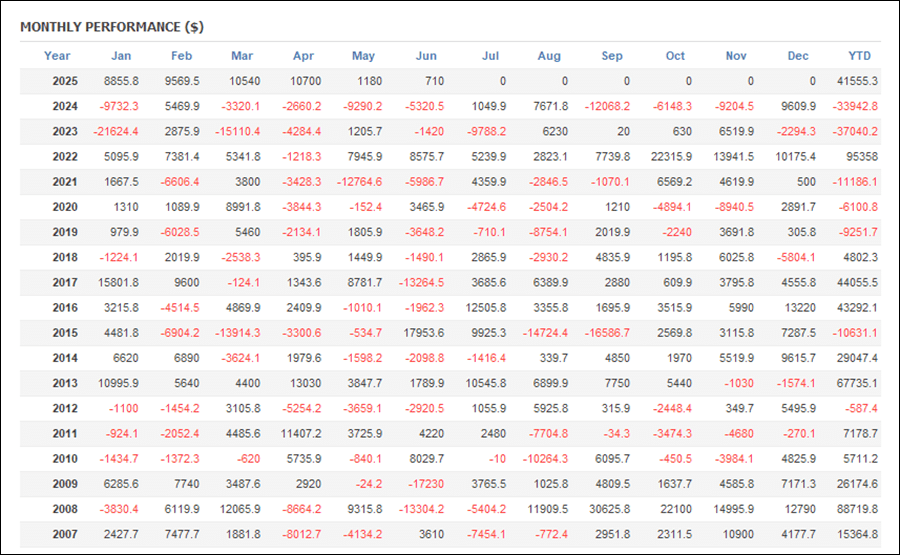Image resolution: width=900 pixels, height=555 pixels.
Task: Click the YTD column header
Action: click(x=859, y=56)
